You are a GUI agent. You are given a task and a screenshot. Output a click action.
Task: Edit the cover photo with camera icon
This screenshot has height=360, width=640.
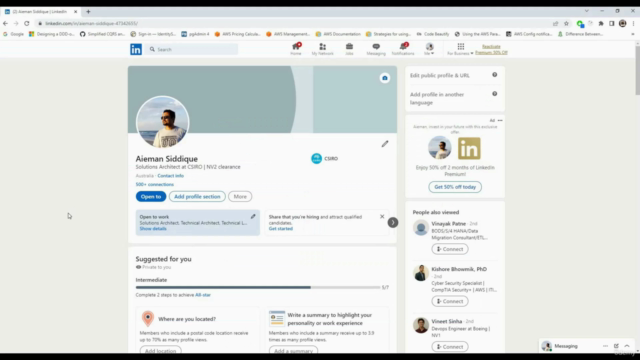tap(384, 78)
